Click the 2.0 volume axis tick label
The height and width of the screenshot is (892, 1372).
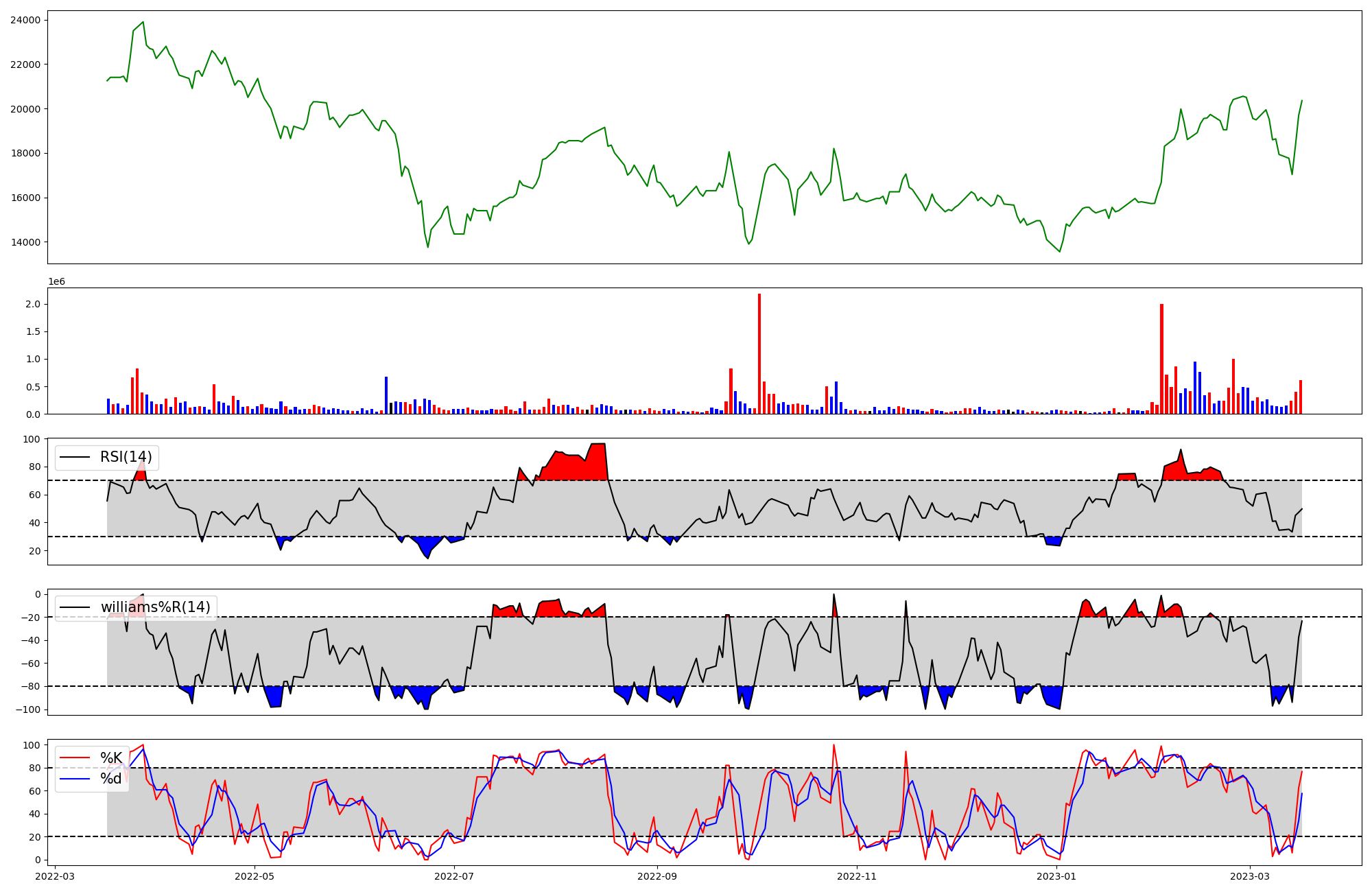[x=34, y=304]
